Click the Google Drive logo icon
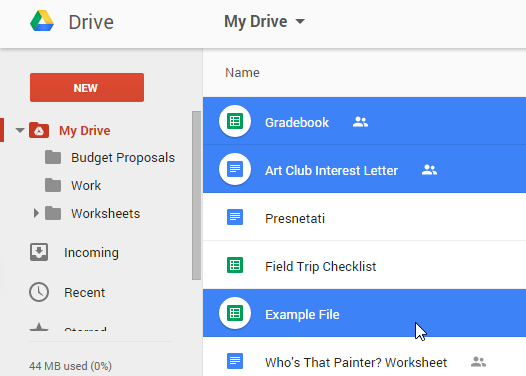Screen dimensions: 526x376 42,21
